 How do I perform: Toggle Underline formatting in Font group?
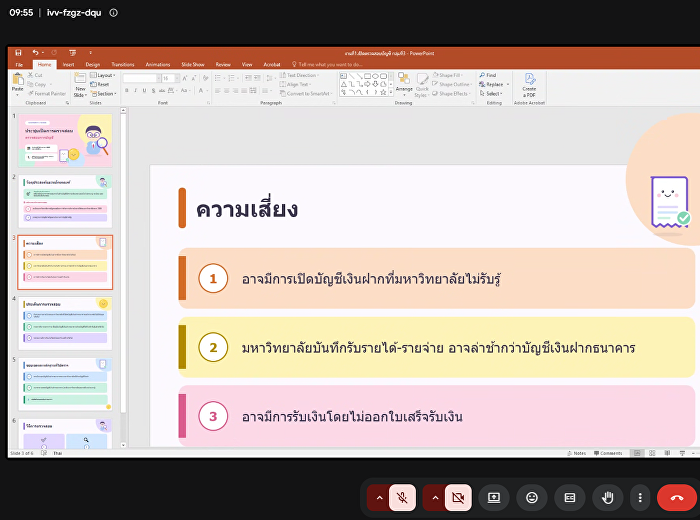pos(144,91)
